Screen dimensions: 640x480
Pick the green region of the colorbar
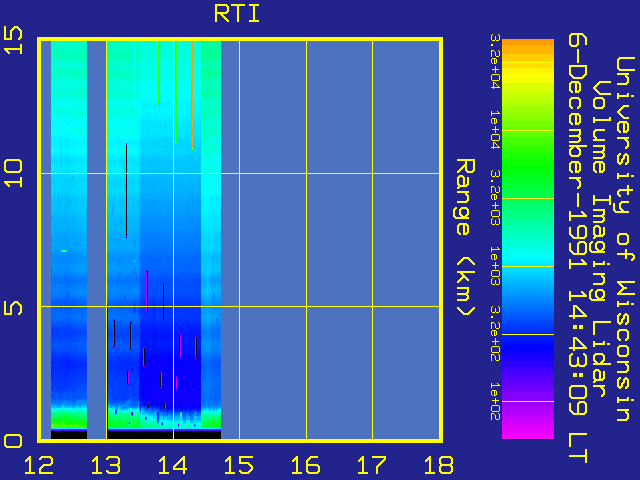click(x=528, y=163)
